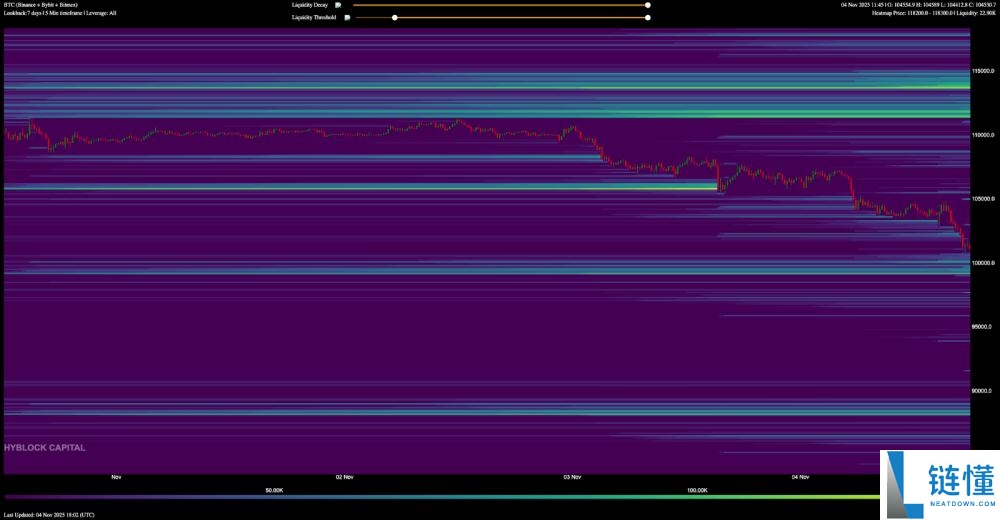Click the liquidity color scale gradient bar
The width and height of the screenshot is (1000, 520).
click(441, 496)
